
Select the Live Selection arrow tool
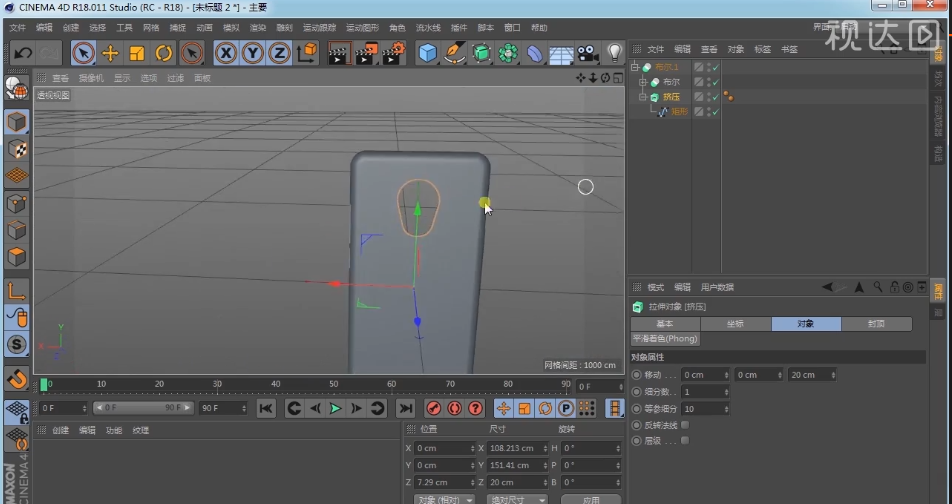pyautogui.click(x=83, y=53)
